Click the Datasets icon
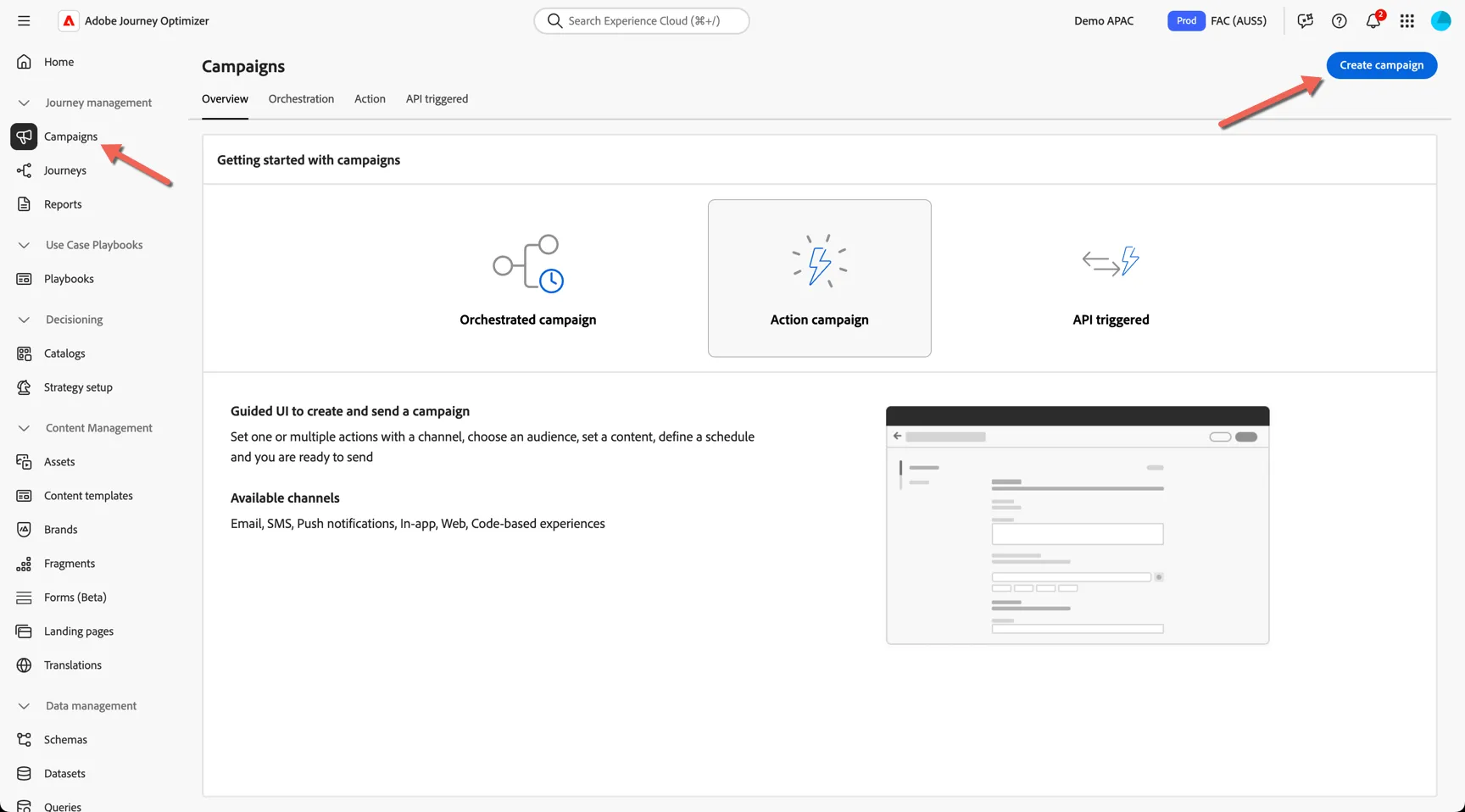Screen dimensions: 1465x812 (x=24, y=774)
